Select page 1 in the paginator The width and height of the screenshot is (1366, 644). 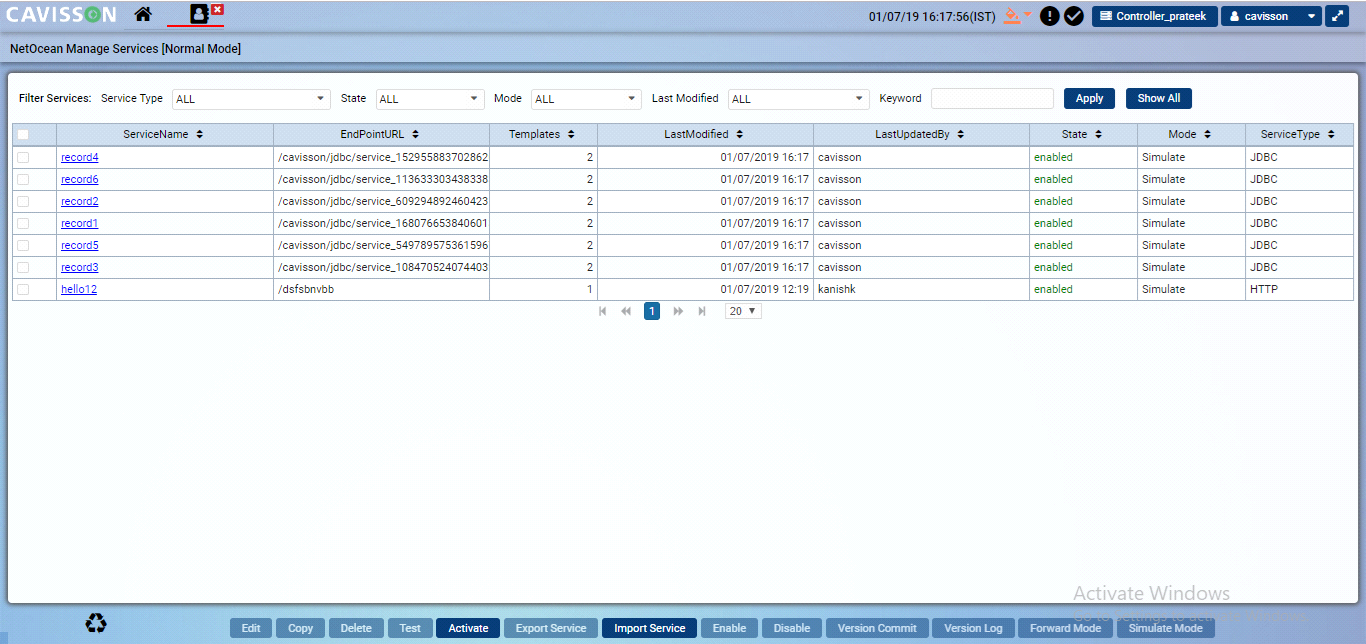(x=652, y=312)
